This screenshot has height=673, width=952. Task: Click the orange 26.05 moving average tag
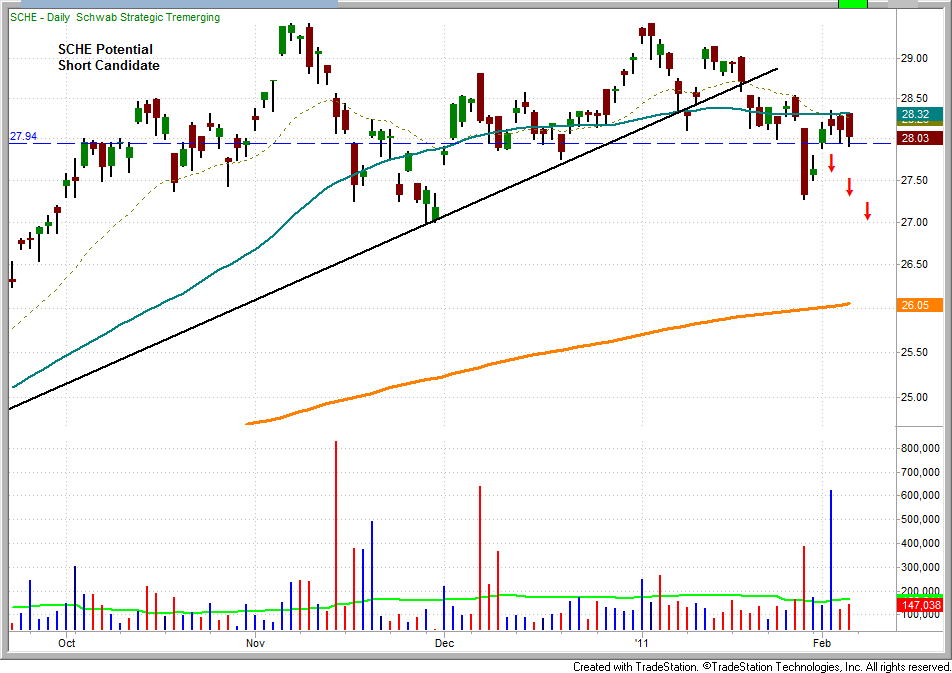[x=919, y=305]
